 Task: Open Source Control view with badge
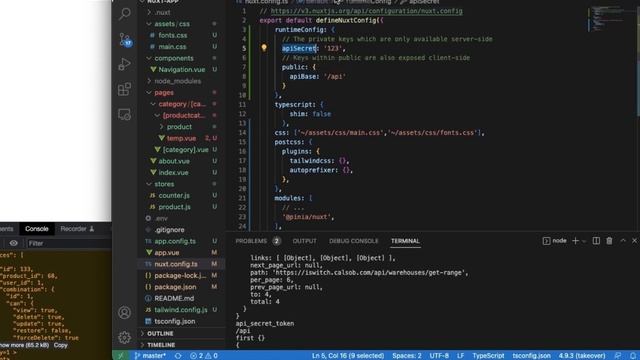tap(125, 40)
